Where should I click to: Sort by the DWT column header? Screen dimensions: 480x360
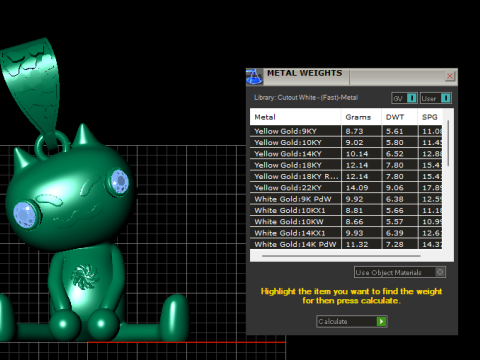click(399, 117)
